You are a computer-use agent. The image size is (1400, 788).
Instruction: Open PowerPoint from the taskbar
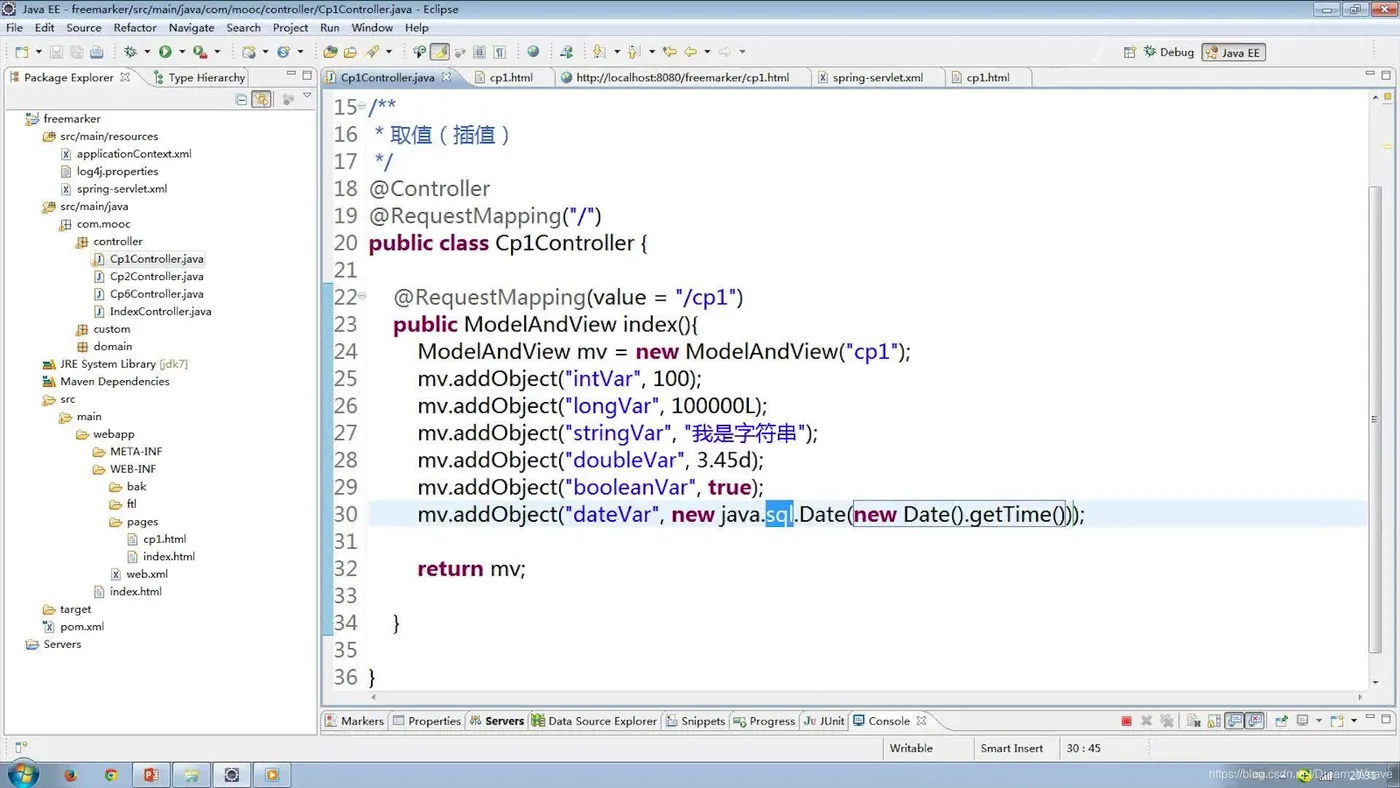tap(151, 774)
